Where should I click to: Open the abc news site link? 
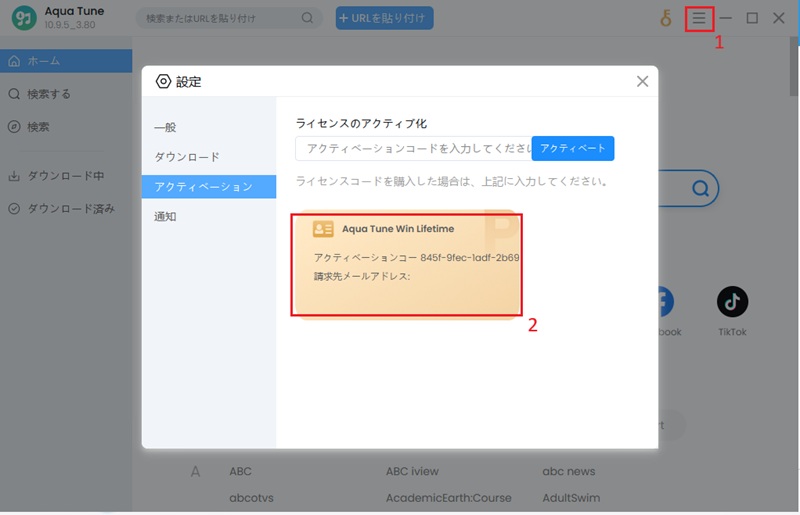point(568,471)
